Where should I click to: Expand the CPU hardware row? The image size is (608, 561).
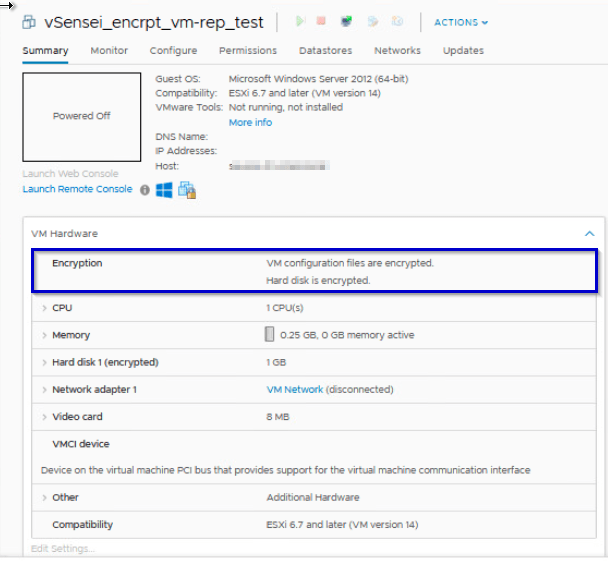44,308
